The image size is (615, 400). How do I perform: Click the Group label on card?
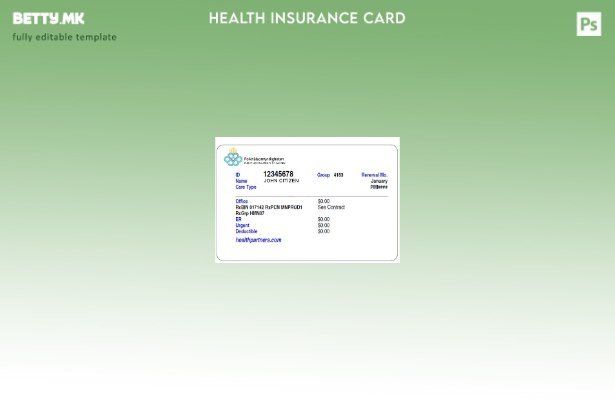tap(323, 175)
